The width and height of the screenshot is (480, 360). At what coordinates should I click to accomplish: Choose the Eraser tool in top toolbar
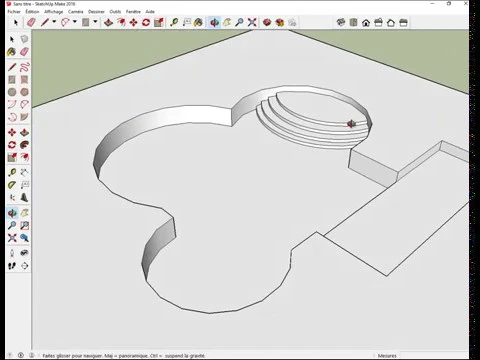coord(31,23)
